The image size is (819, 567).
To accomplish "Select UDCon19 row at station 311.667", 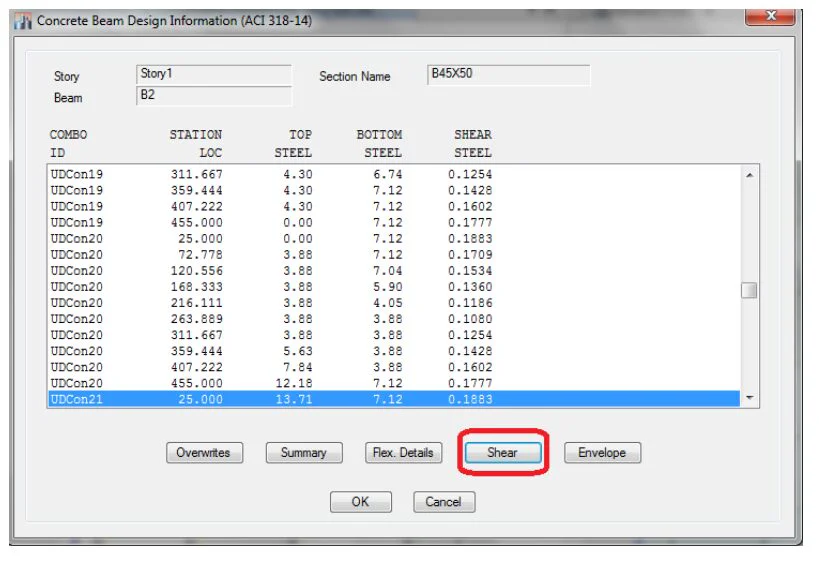I will 394,174.
